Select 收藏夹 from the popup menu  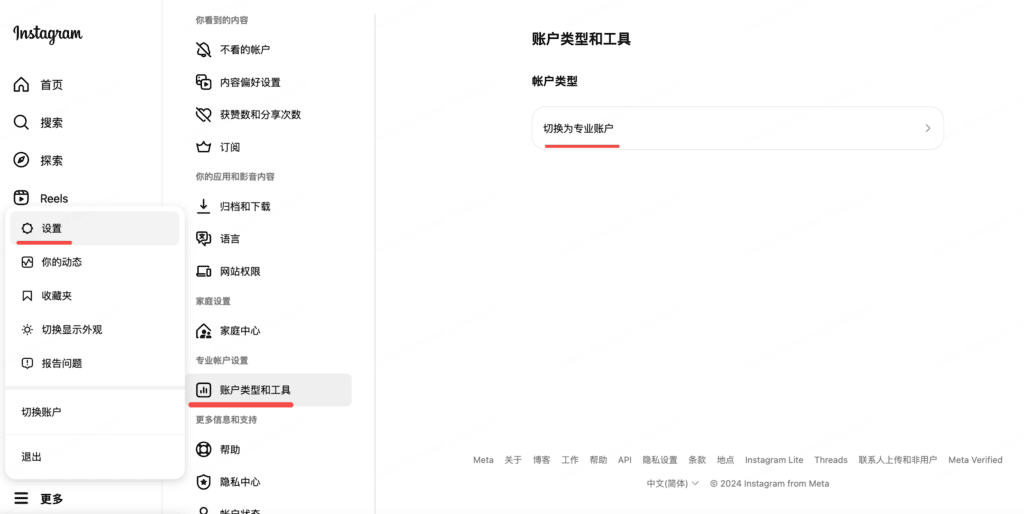[x=95, y=296]
